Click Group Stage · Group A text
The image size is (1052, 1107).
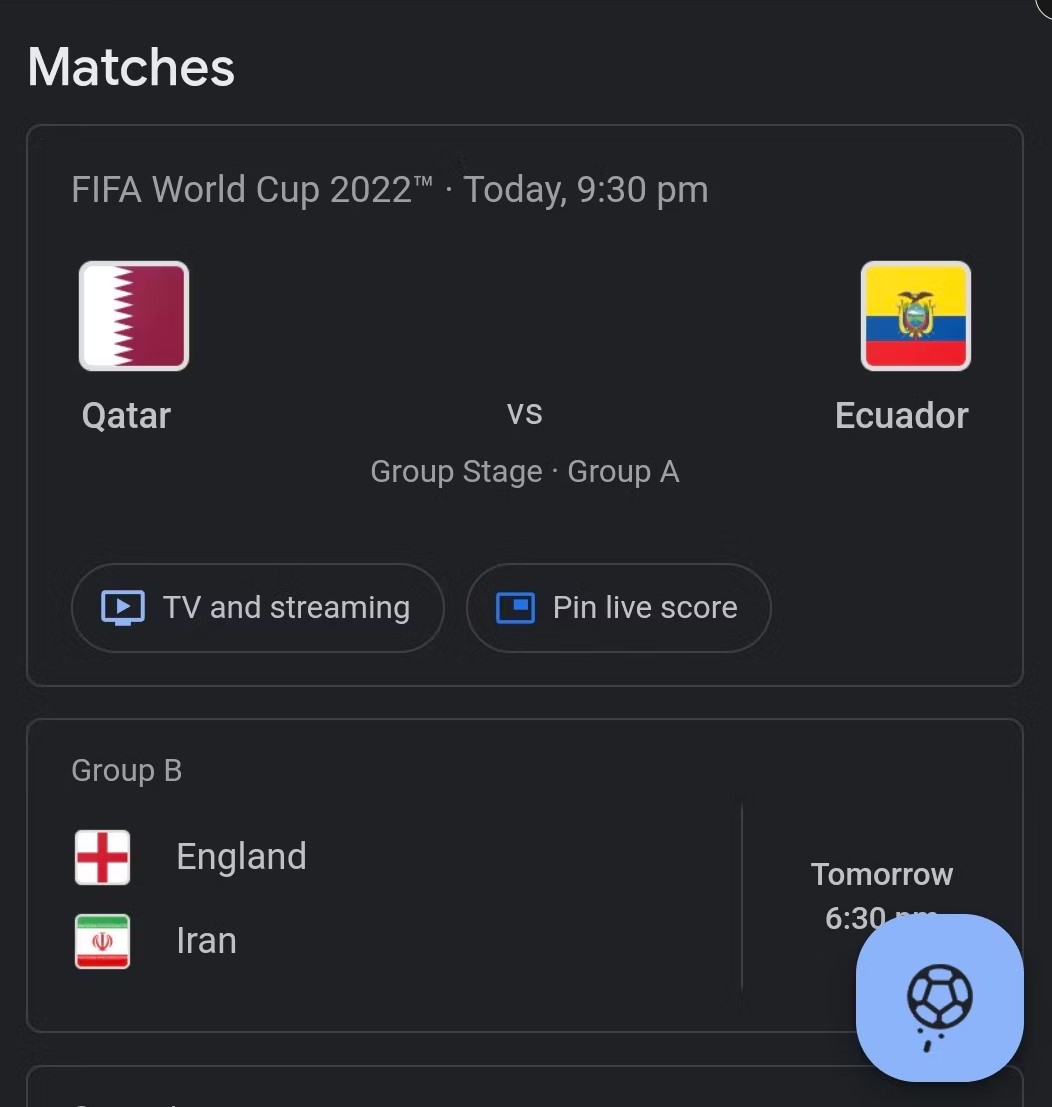tap(525, 472)
